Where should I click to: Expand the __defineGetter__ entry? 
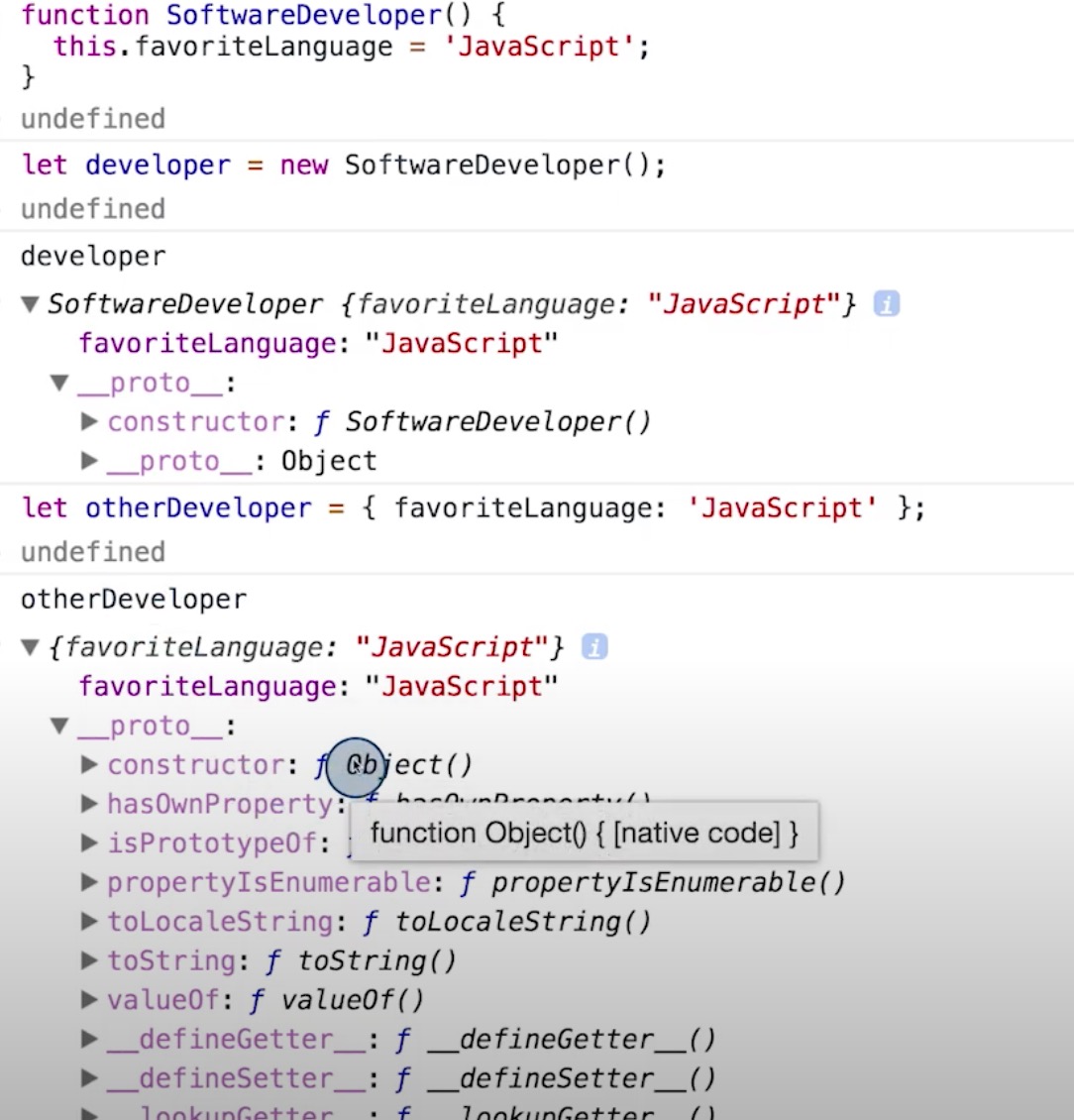[89, 1040]
